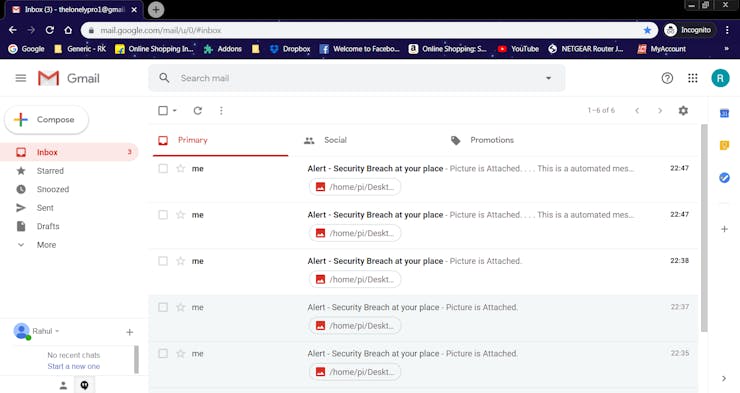Click the search magnifier icon
The width and height of the screenshot is (740, 393).
click(164, 78)
